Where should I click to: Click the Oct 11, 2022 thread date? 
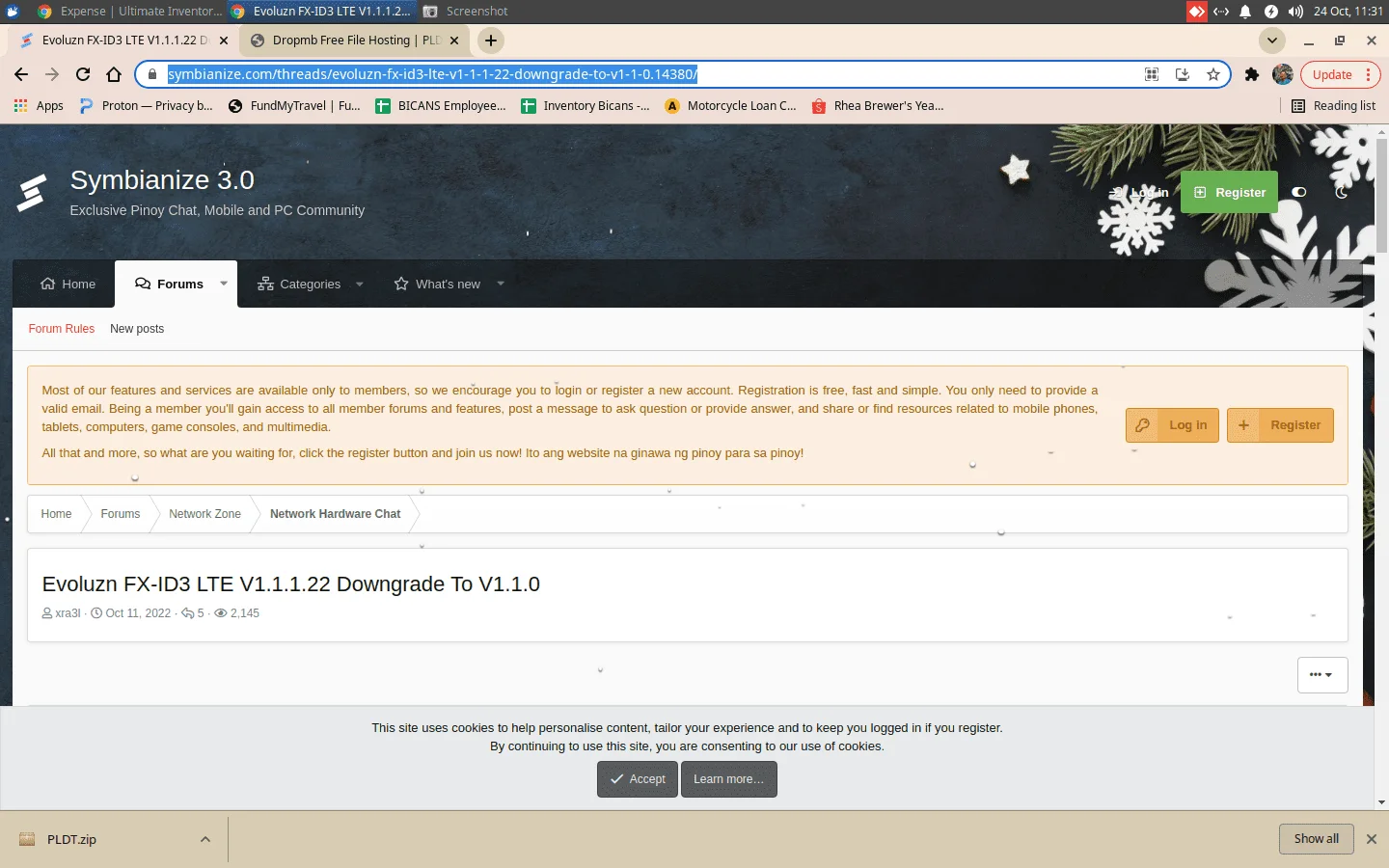138,613
